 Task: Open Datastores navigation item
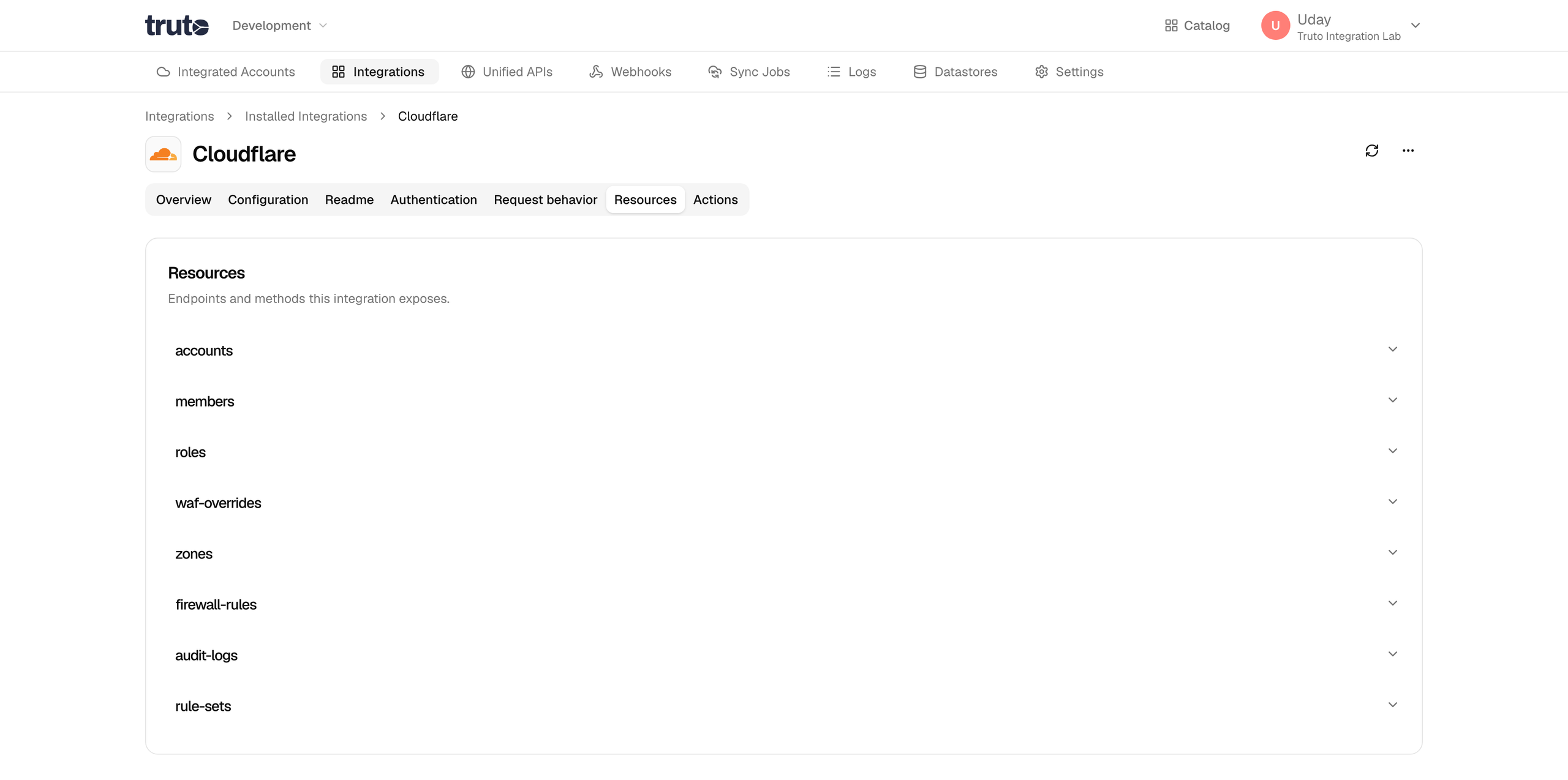(x=955, y=72)
